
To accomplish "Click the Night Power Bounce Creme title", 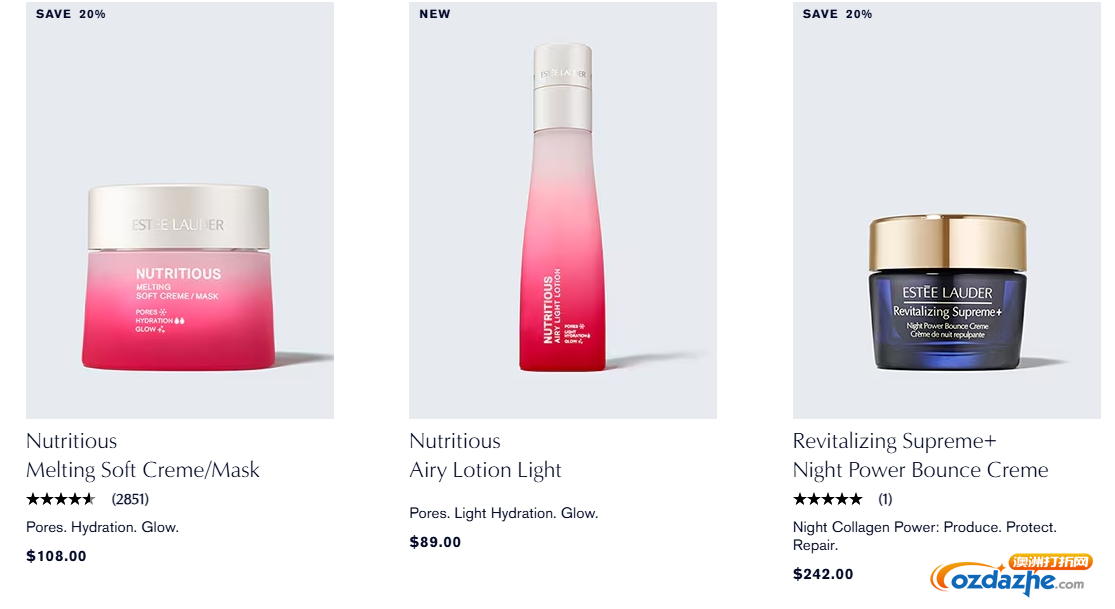I will point(920,470).
